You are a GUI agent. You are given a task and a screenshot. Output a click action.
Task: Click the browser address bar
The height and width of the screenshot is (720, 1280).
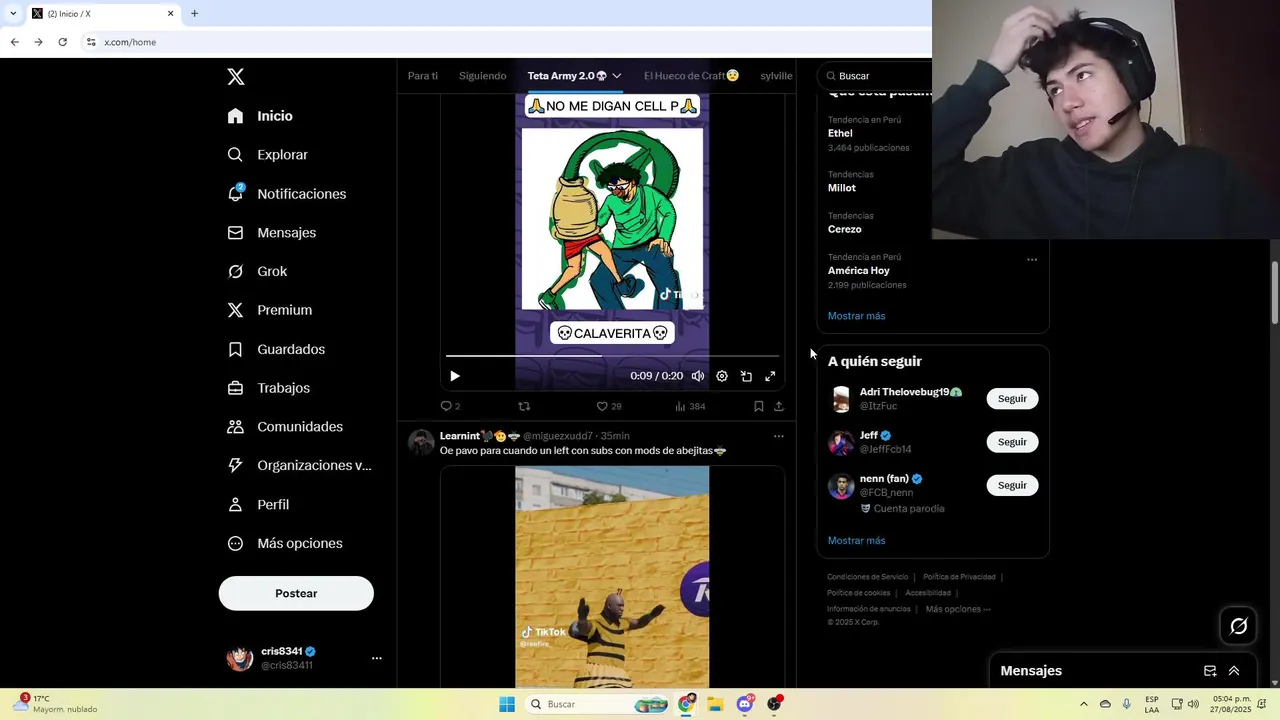pyautogui.click(x=505, y=42)
